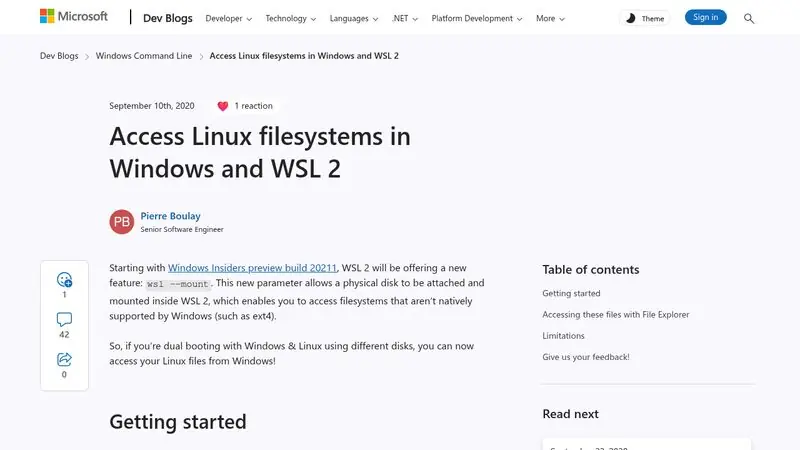Click the Table of contents heading

point(591,269)
